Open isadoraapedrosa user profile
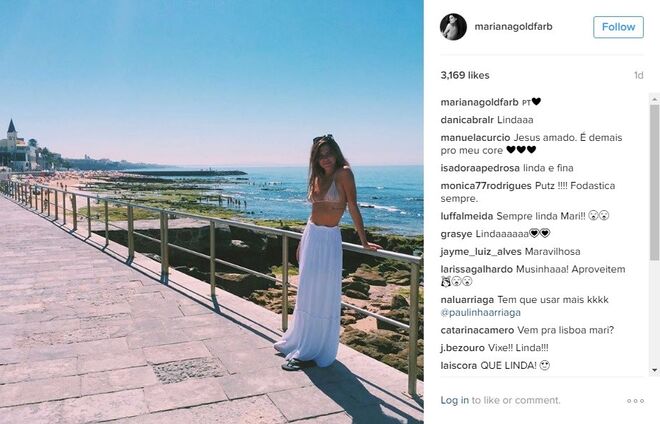The image size is (660, 424). 480,168
